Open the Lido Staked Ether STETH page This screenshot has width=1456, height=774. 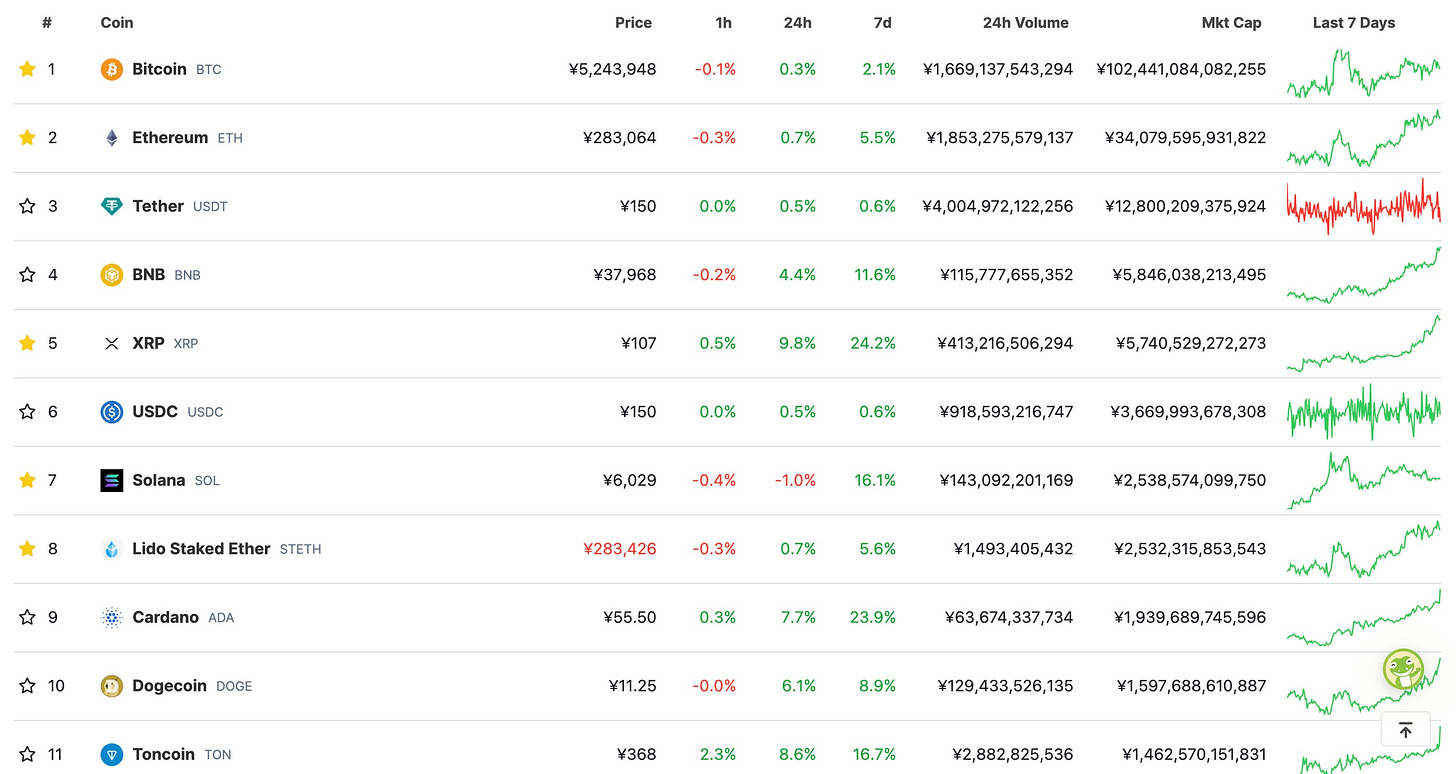coord(227,549)
